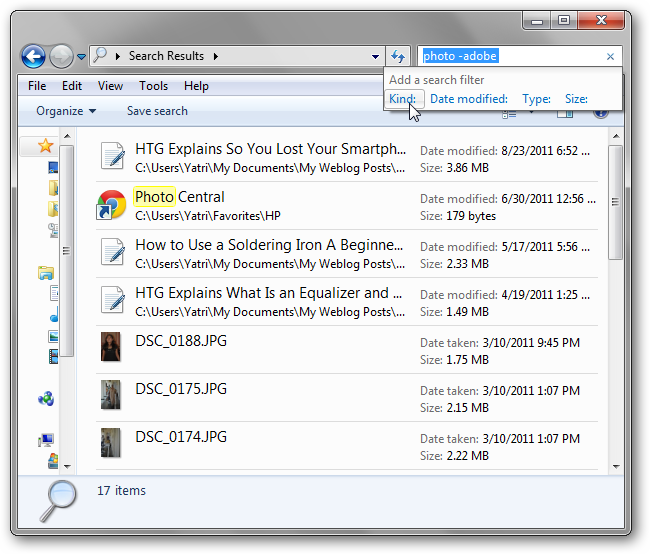Click Size: 3.86 MB value
Image resolution: width=650 pixels, height=554 pixels.
coord(468,168)
